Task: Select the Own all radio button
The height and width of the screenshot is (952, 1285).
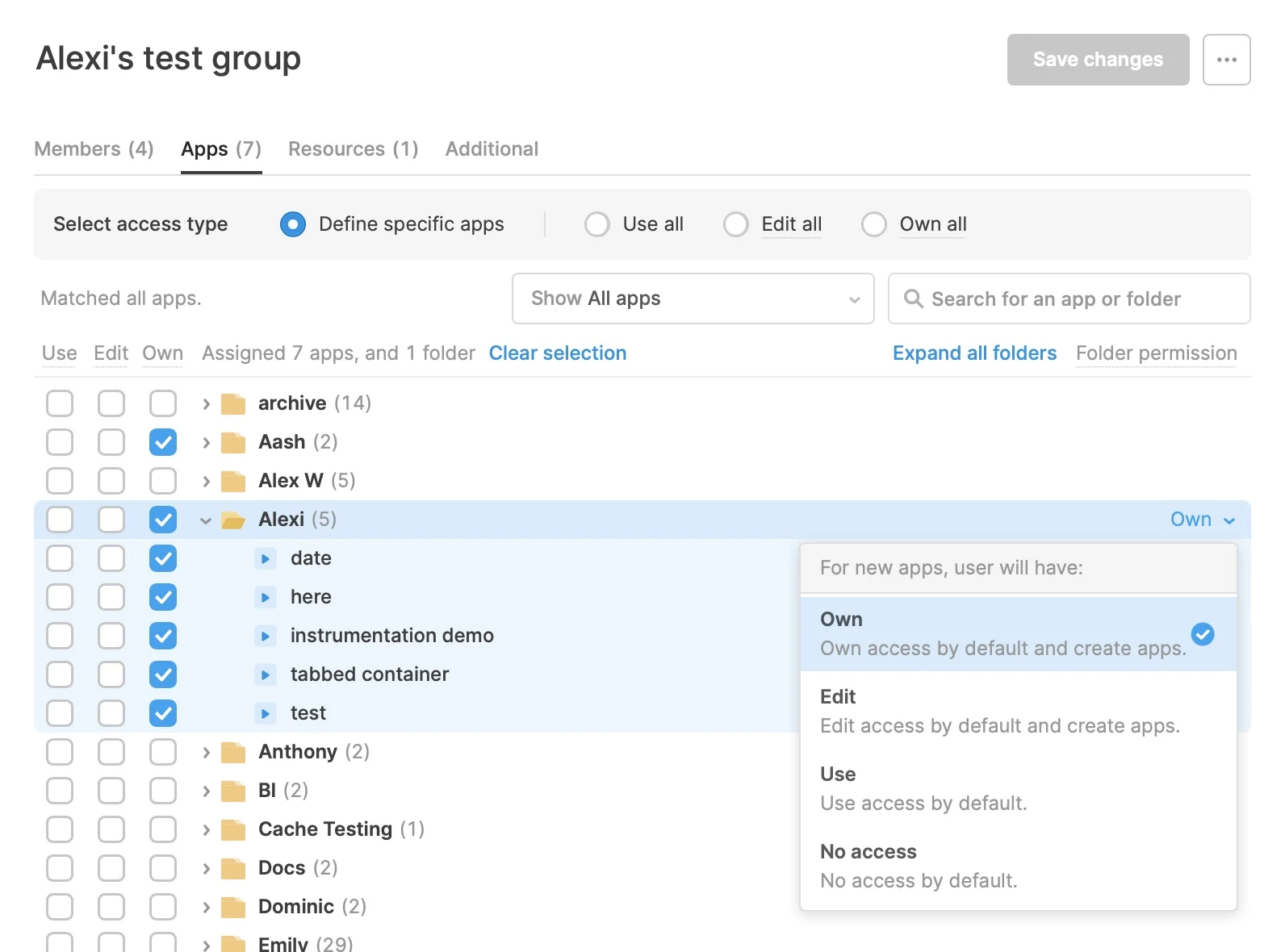Action: 874,224
